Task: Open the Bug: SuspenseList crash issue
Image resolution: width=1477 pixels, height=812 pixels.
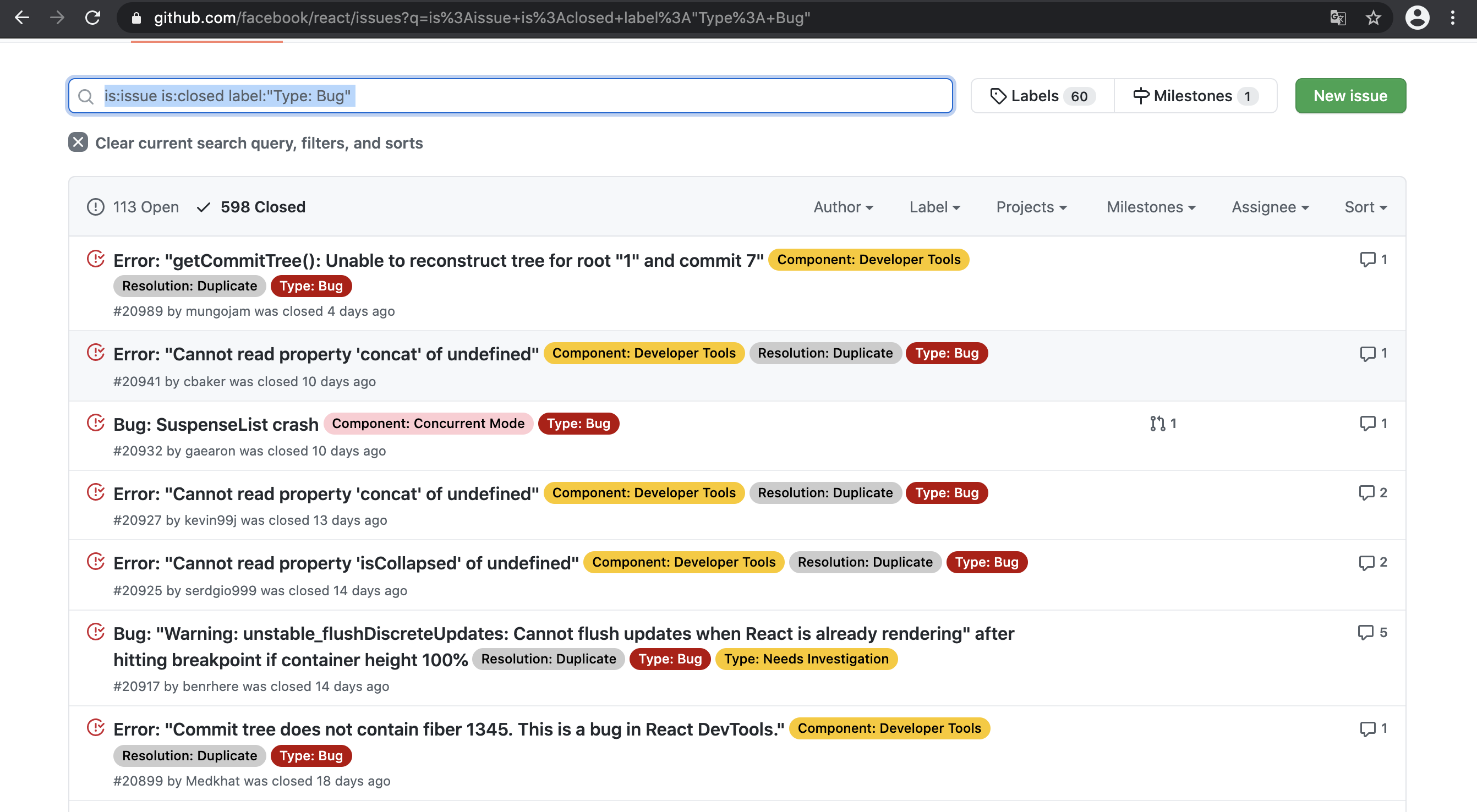Action: (x=216, y=425)
